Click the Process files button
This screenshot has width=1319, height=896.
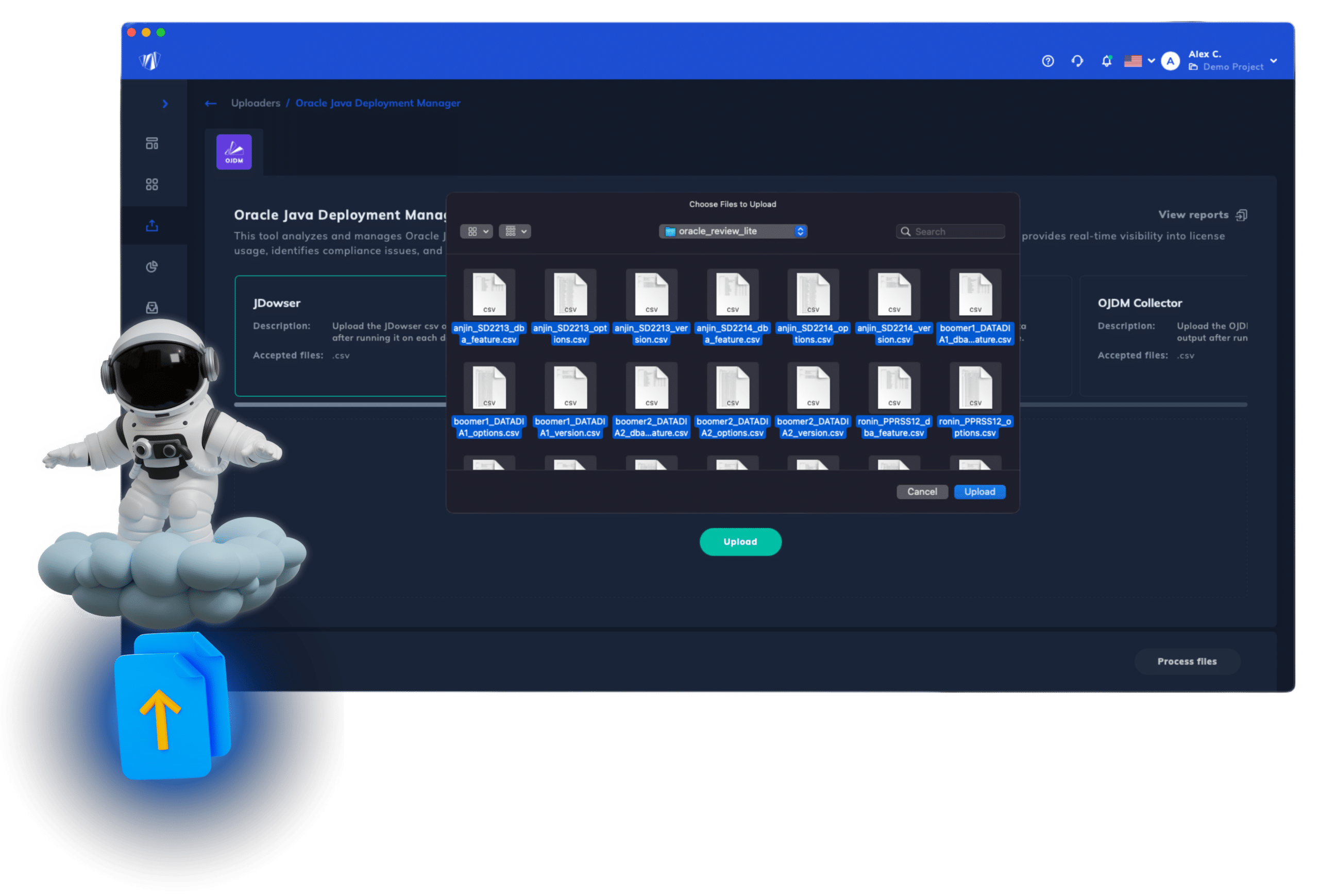(1187, 662)
